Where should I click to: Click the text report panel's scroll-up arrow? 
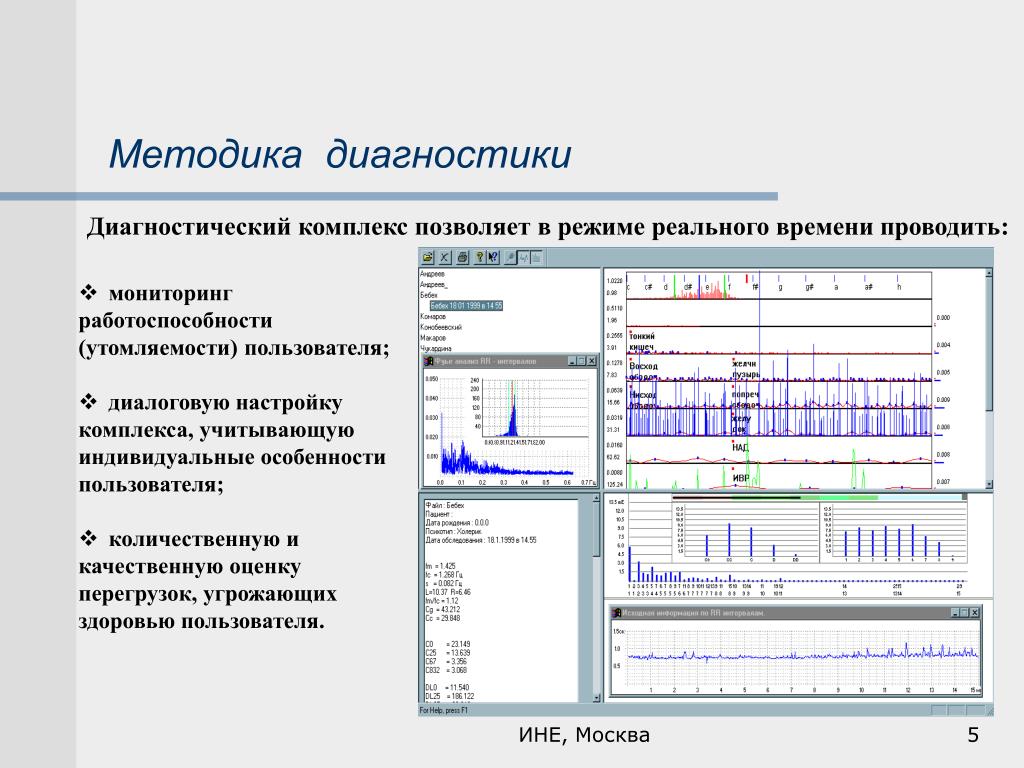point(596,498)
